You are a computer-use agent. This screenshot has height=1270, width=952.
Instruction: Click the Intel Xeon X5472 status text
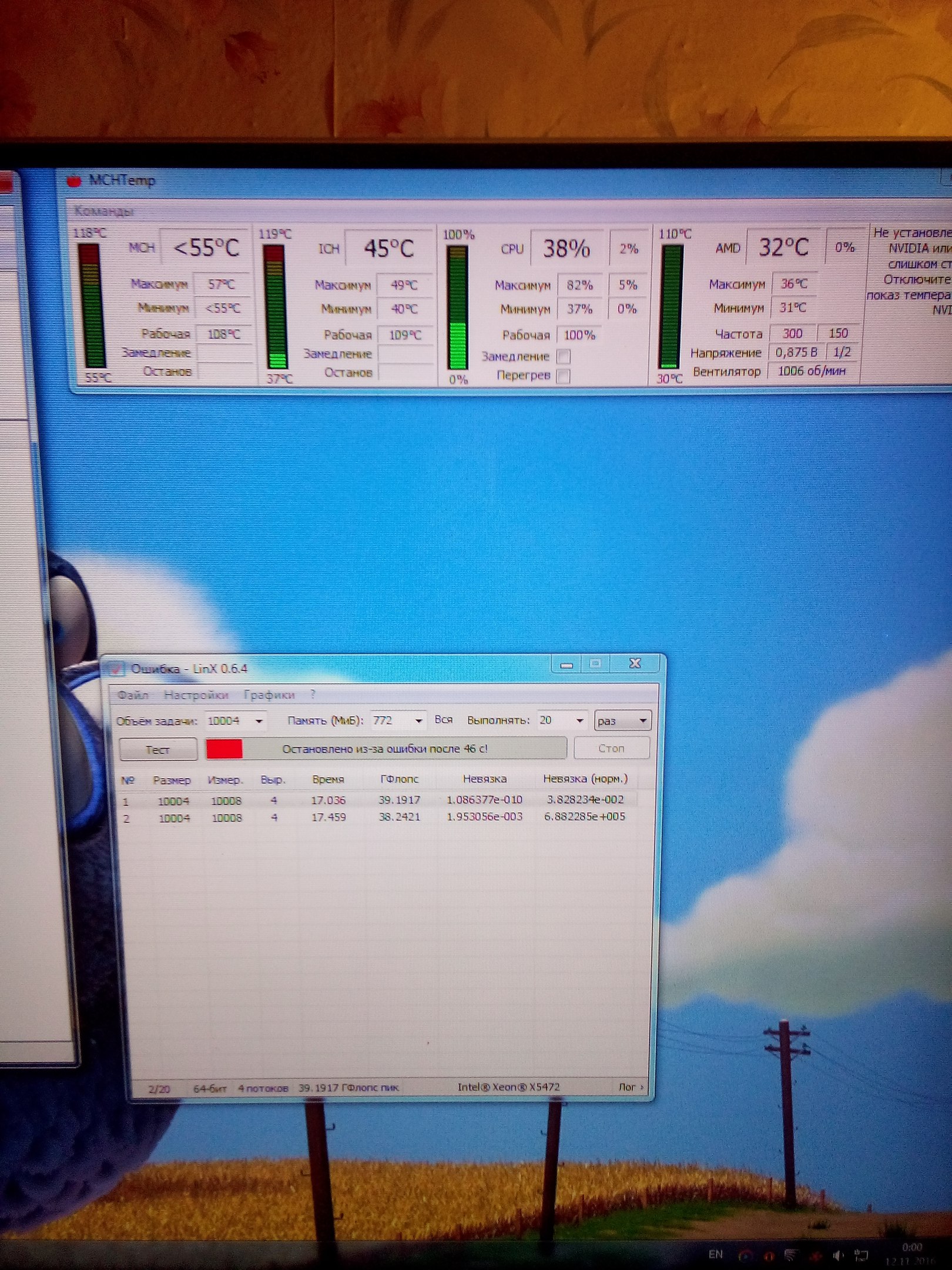(509, 1087)
